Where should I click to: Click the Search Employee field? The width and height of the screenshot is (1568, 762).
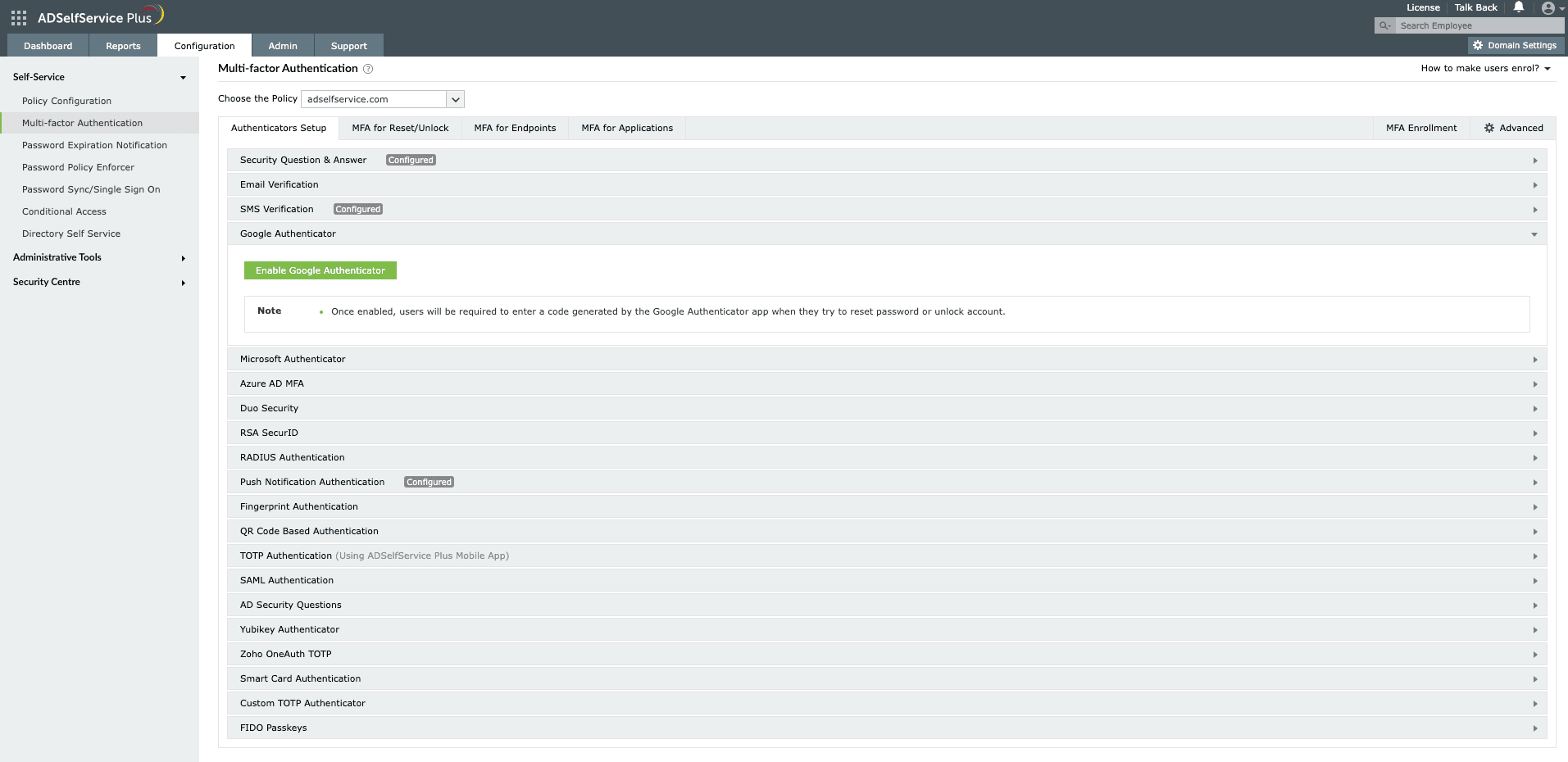[1479, 26]
